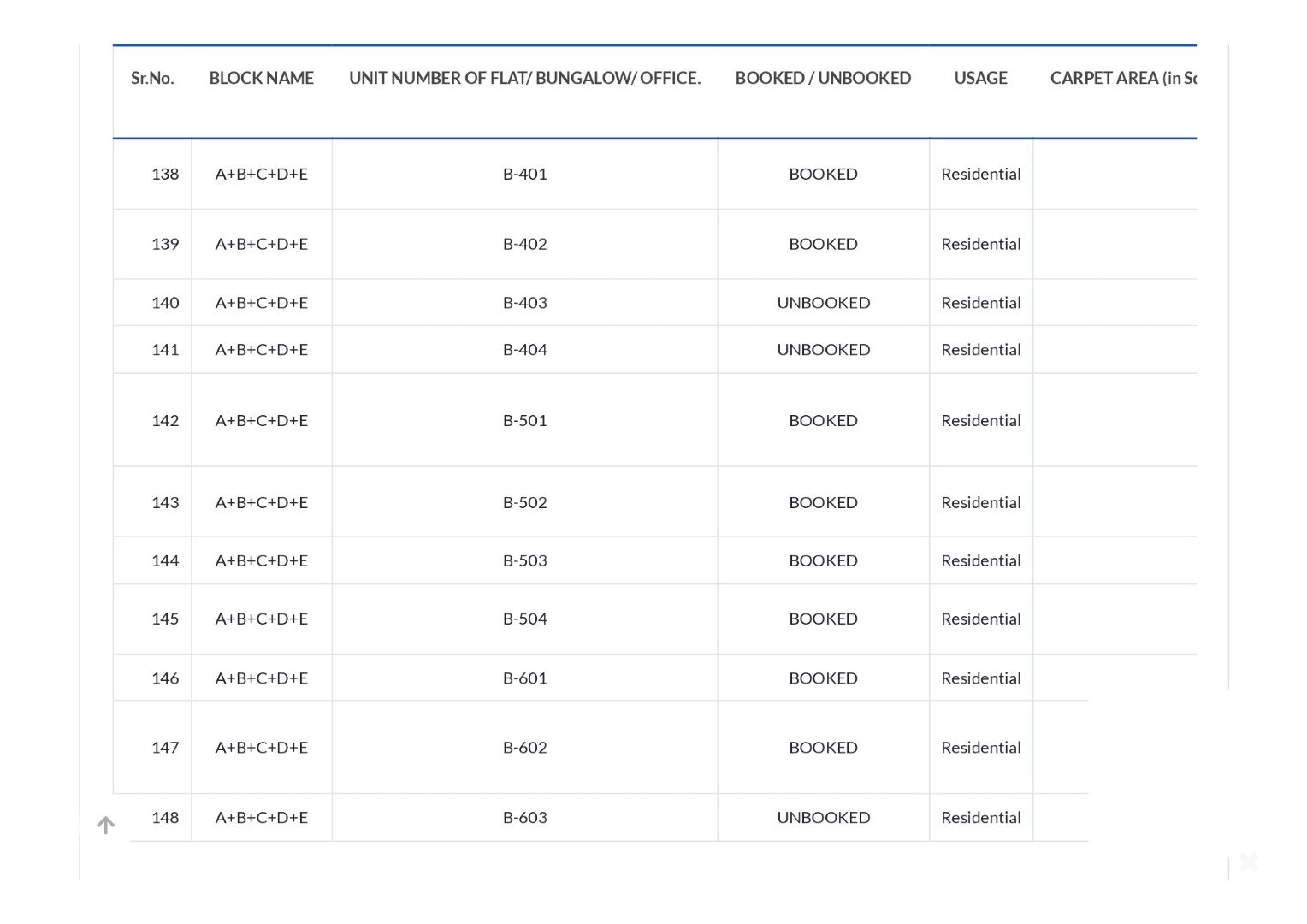Click Residential usage in row 148
Screen dimensions: 1307x924
[981, 818]
